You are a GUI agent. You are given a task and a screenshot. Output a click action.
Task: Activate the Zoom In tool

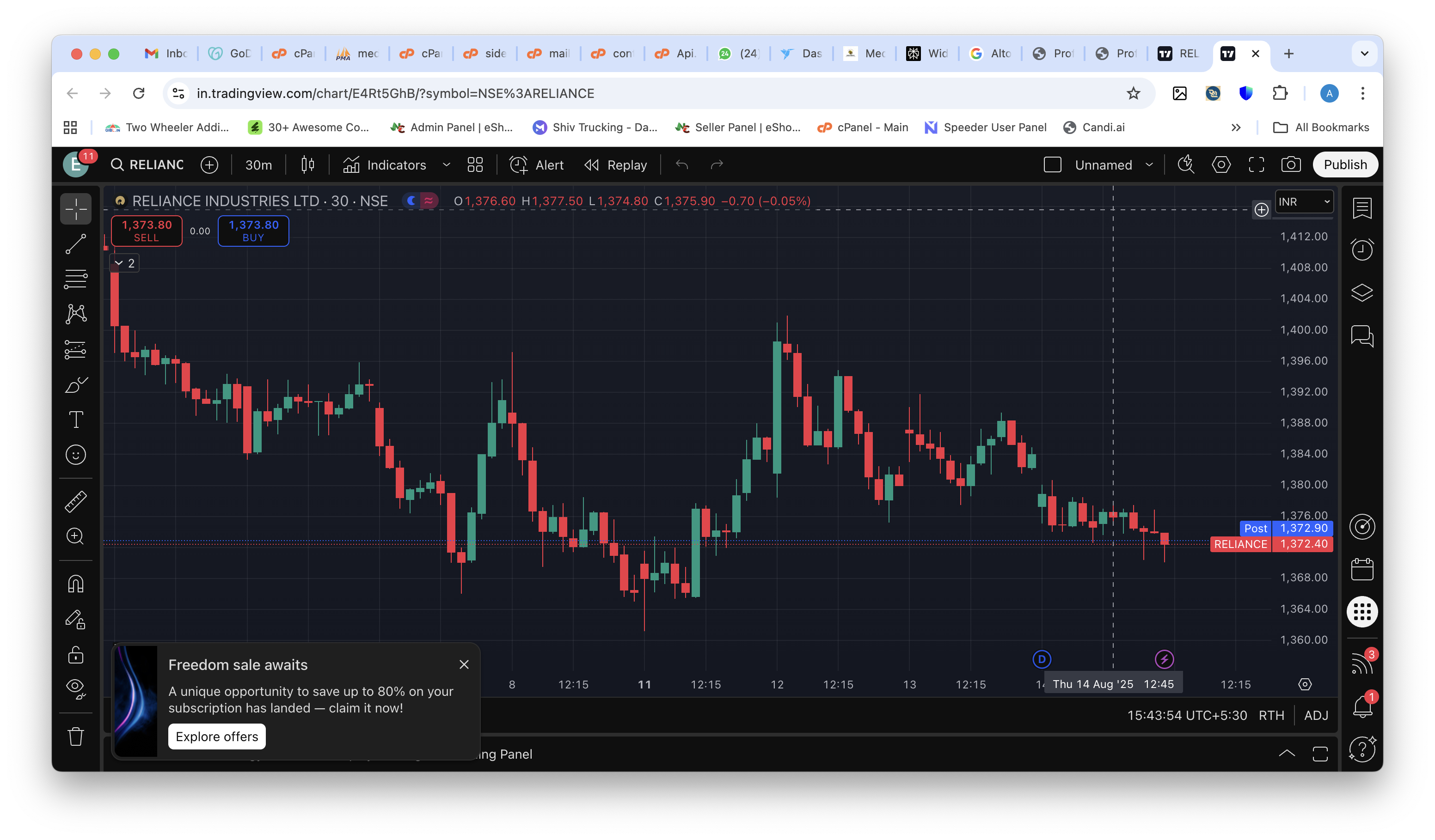click(x=76, y=536)
